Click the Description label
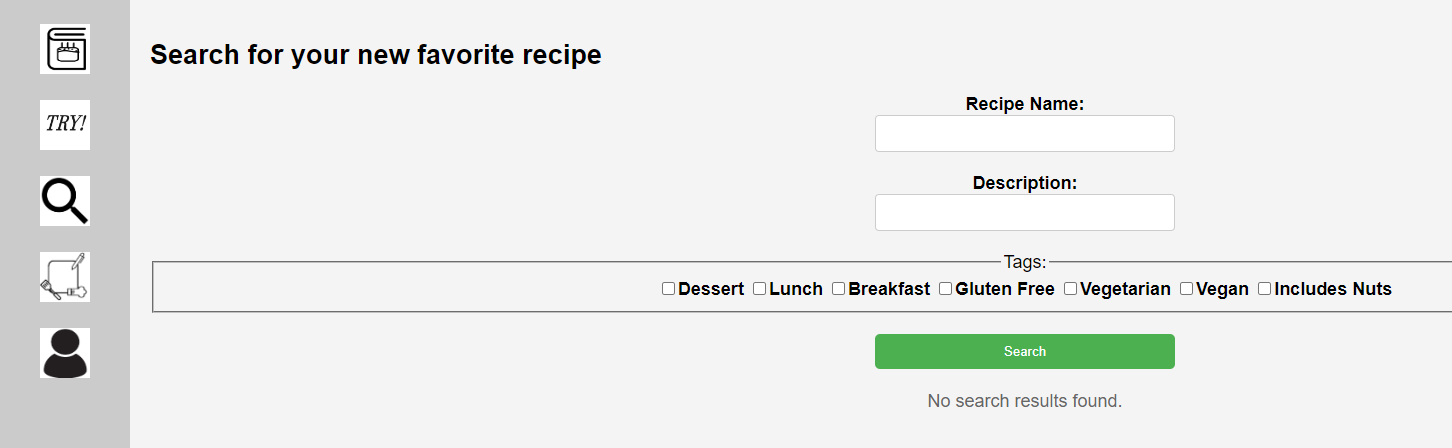Screen dimensions: 1452x448 coord(1025,183)
